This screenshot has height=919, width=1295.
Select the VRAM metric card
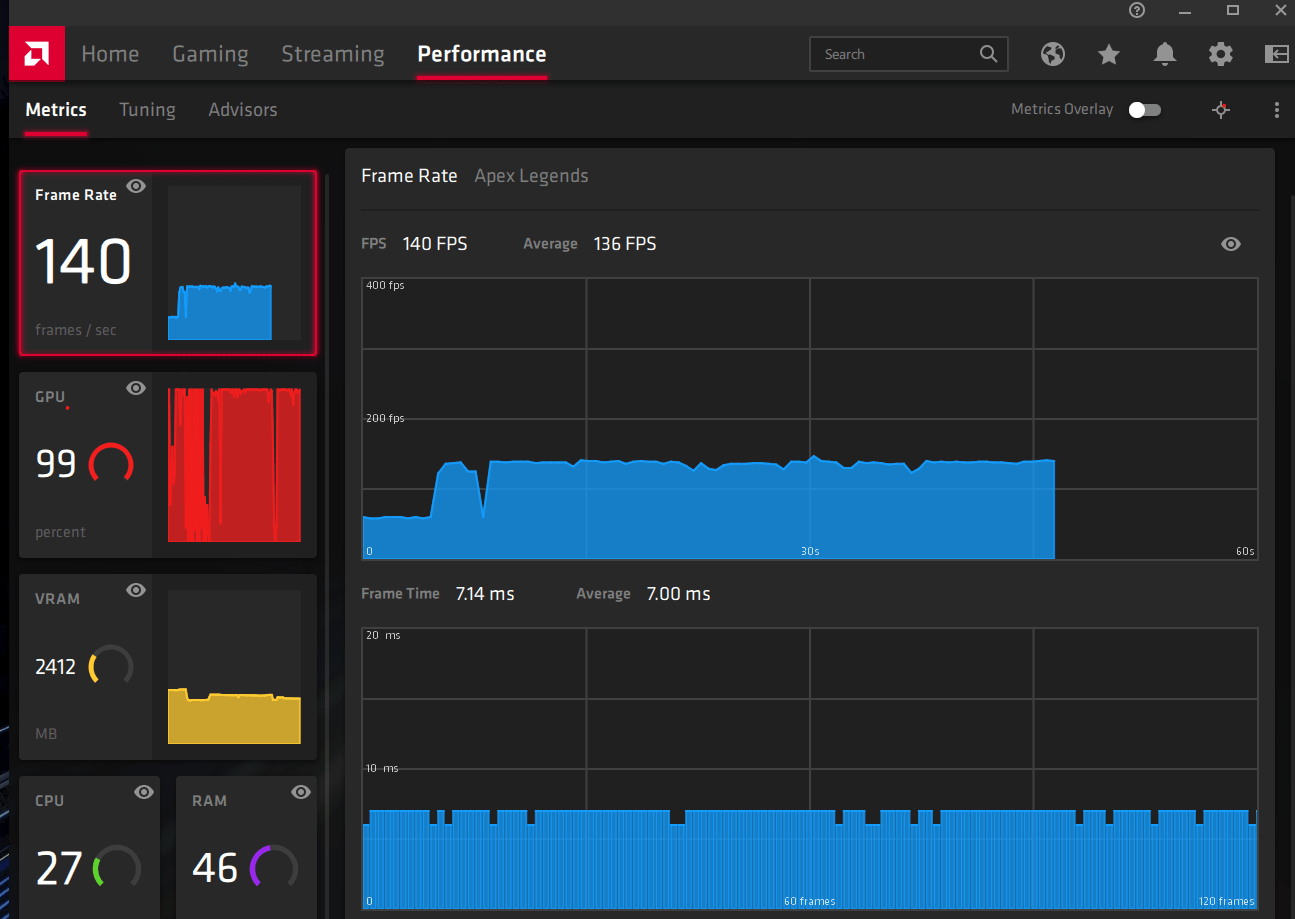tap(168, 667)
